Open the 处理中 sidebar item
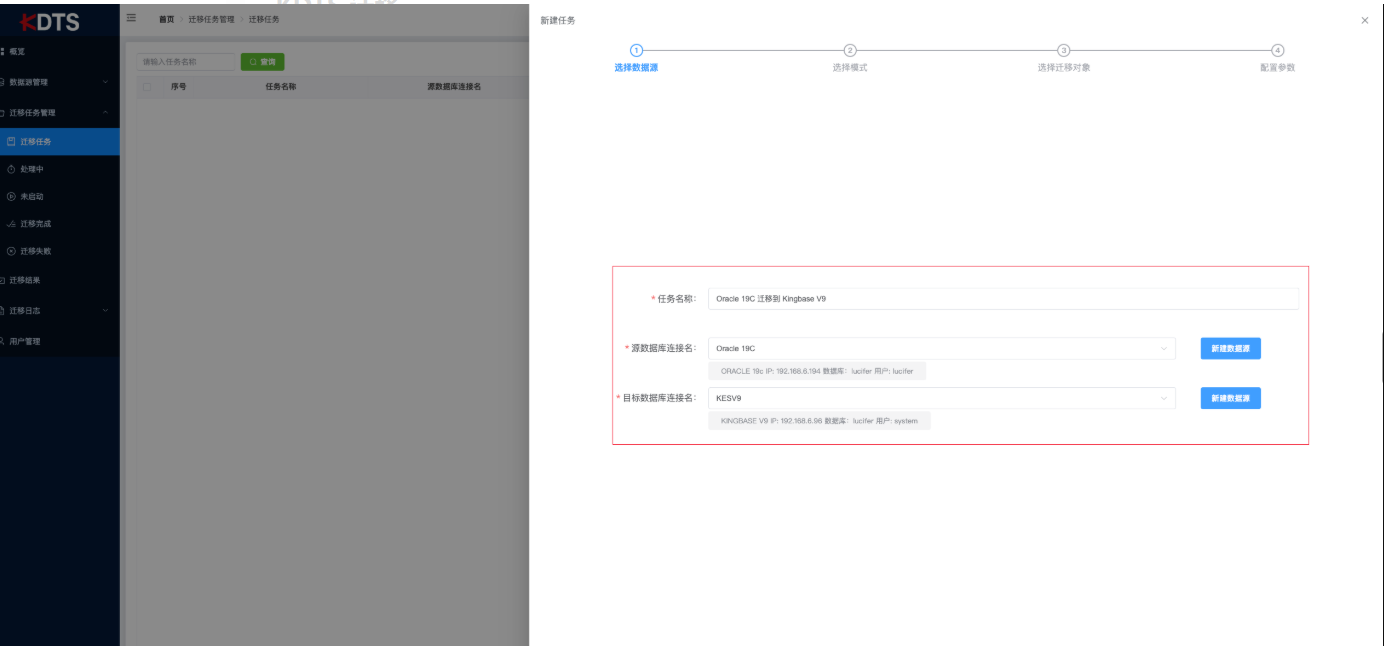 click(59, 169)
